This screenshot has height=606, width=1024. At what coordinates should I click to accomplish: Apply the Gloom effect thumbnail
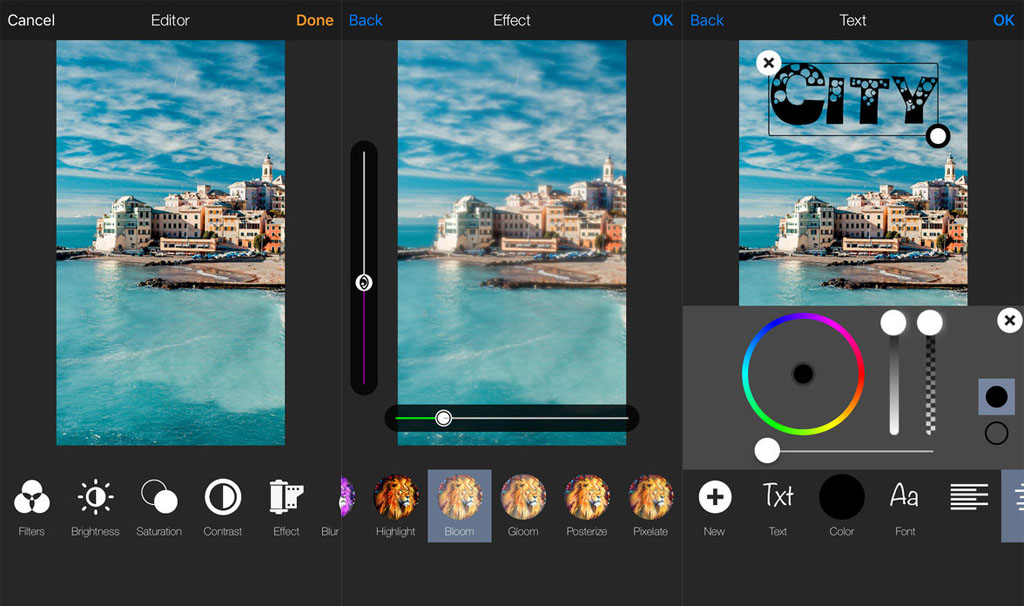click(x=523, y=497)
